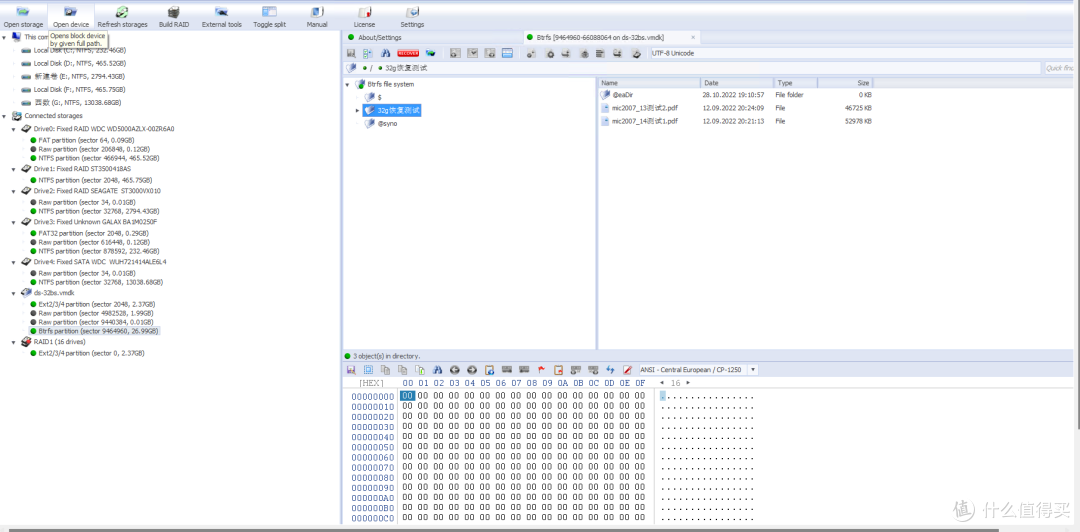Viewport: 1080px width, 532px height.
Task: Click the binoculars find icon in file toolbar
Action: pyautogui.click(x=385, y=53)
